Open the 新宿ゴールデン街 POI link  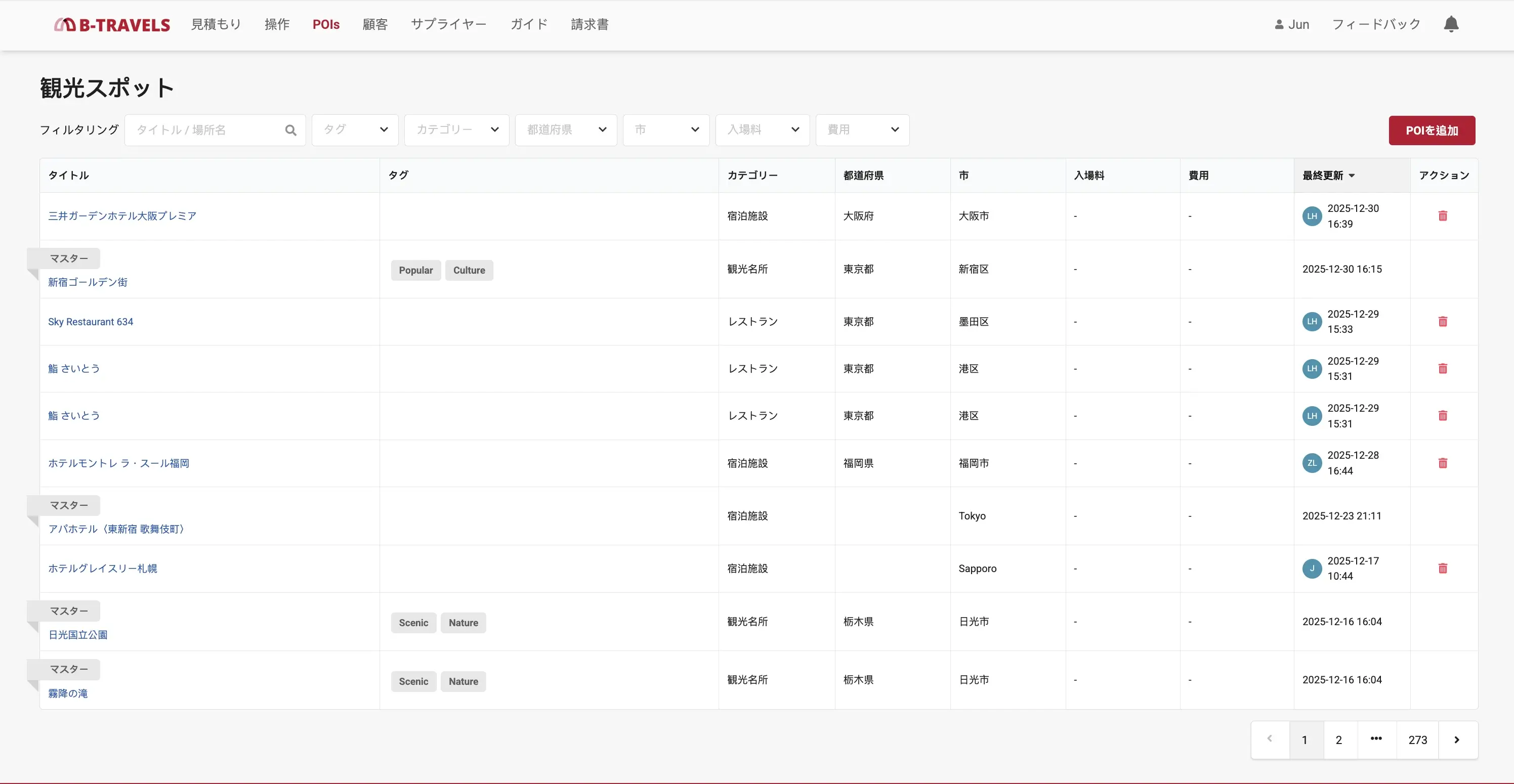[88, 282]
